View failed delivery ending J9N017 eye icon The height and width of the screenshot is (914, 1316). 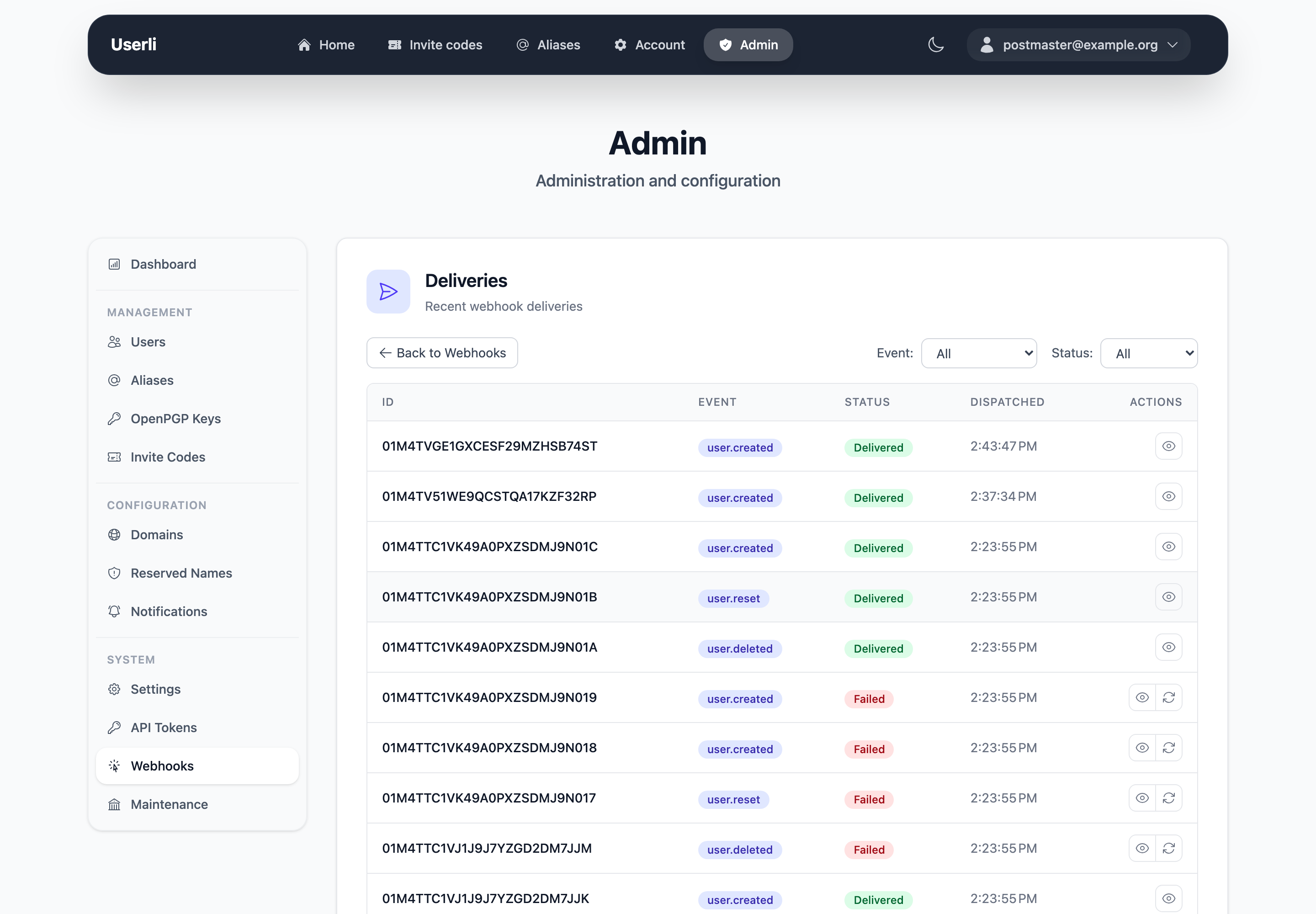click(1142, 798)
